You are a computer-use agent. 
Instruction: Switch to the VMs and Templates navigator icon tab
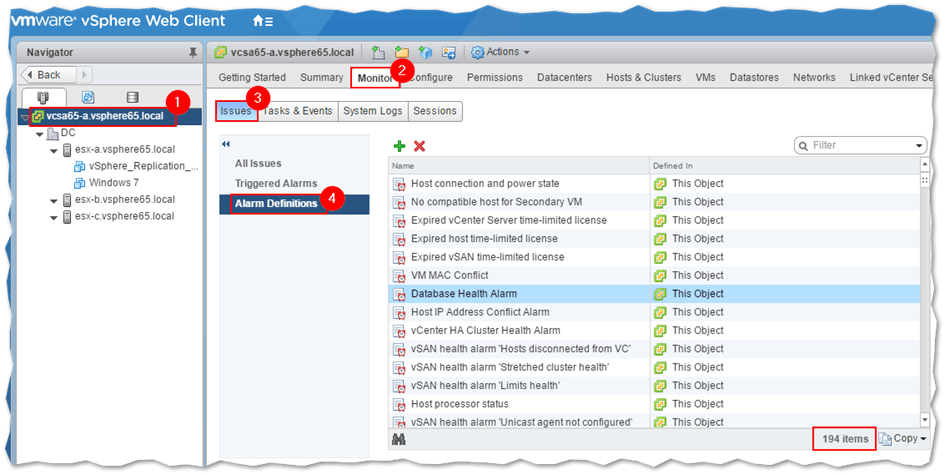pos(88,97)
